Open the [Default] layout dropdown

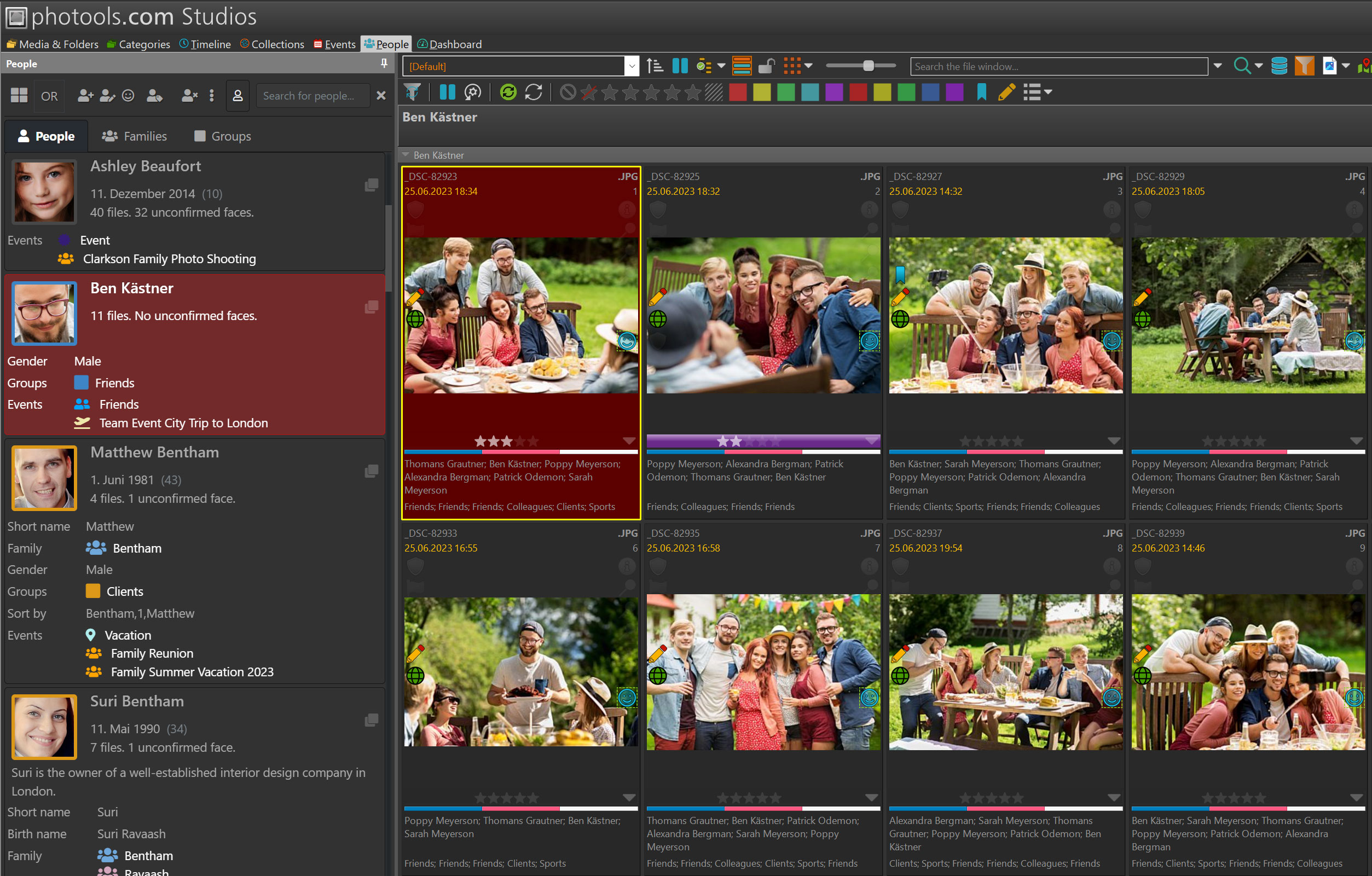[x=632, y=66]
